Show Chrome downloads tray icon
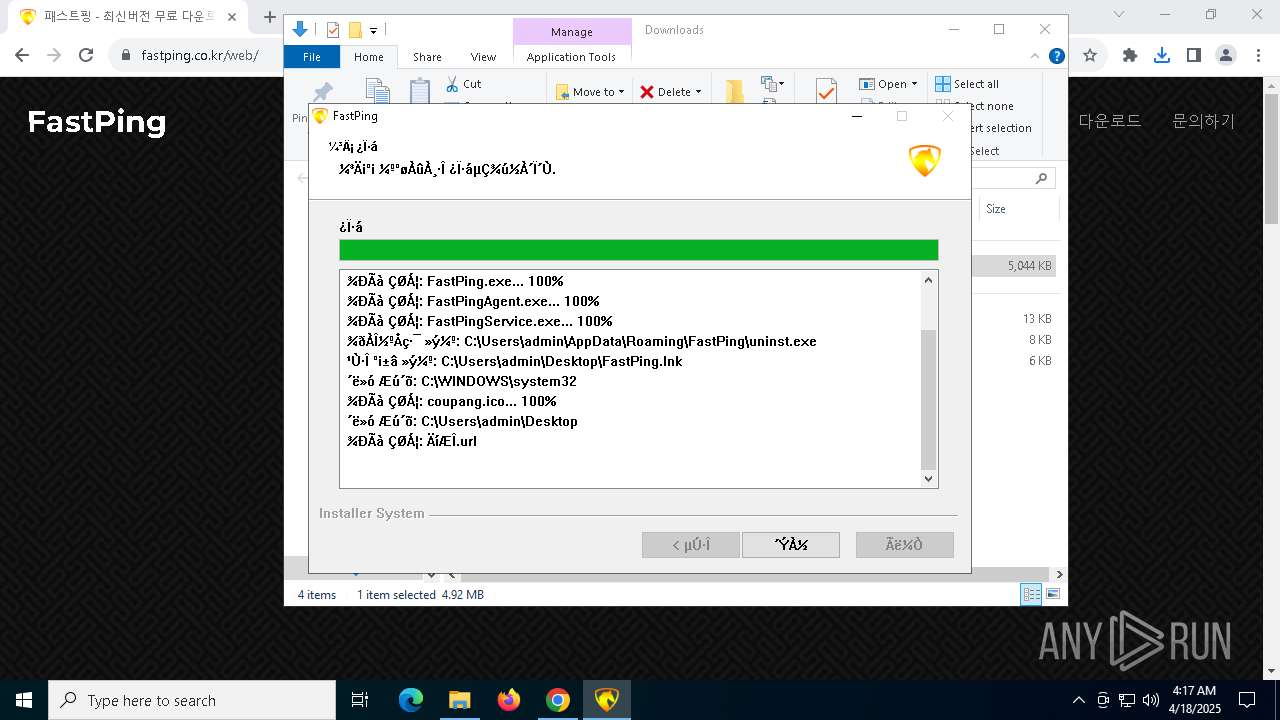This screenshot has height=720, width=1280. 1162,55
